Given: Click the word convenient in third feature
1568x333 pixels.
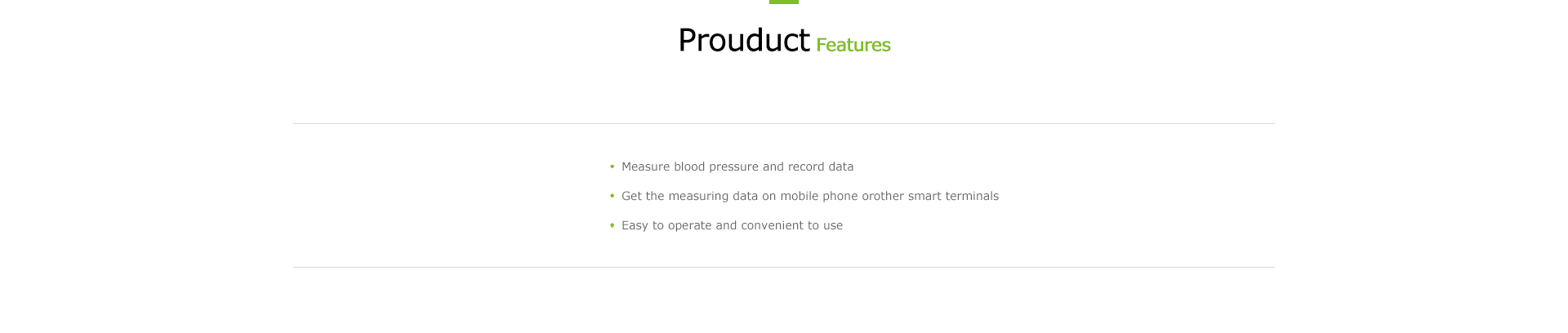Looking at the screenshot, I should 772,225.
